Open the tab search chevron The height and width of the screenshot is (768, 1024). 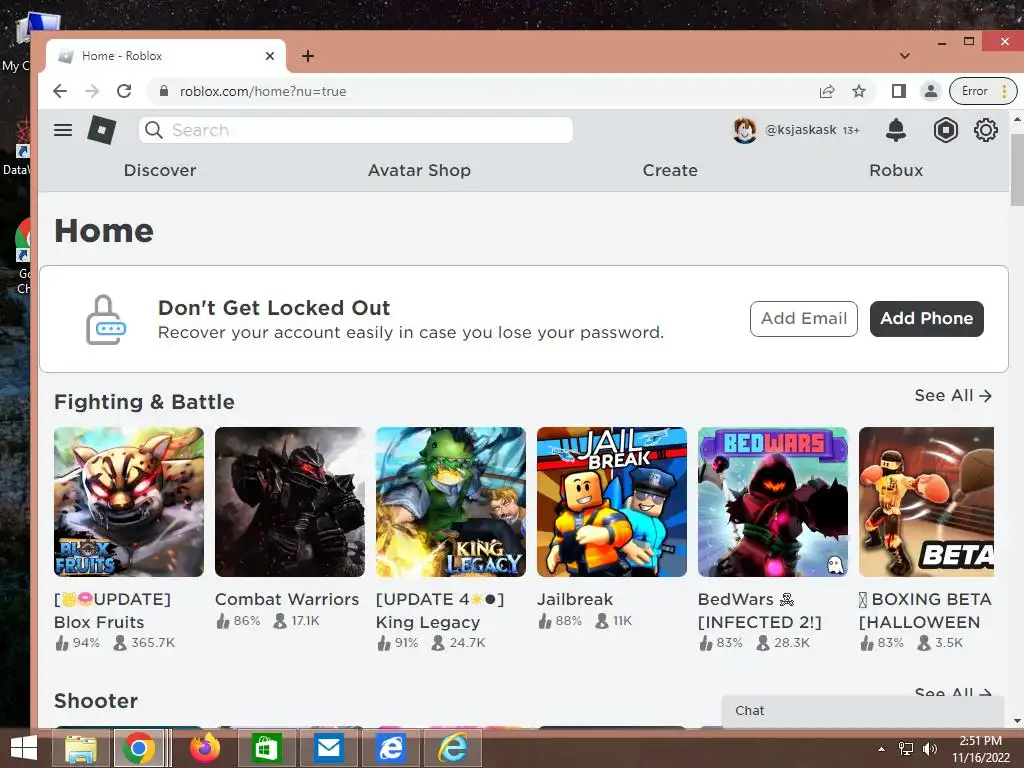904,56
